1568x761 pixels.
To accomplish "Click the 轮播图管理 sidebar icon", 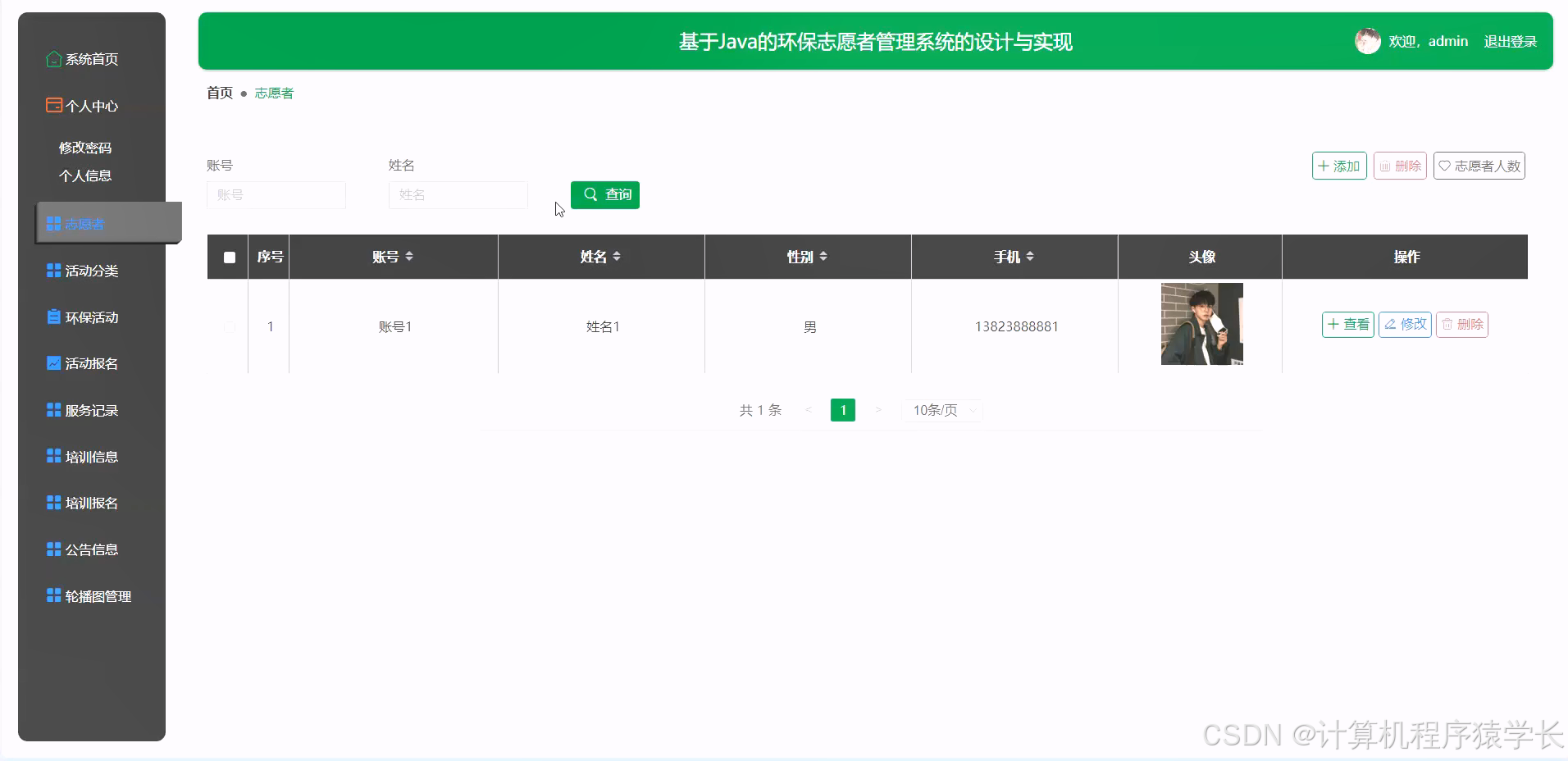I will 52,595.
